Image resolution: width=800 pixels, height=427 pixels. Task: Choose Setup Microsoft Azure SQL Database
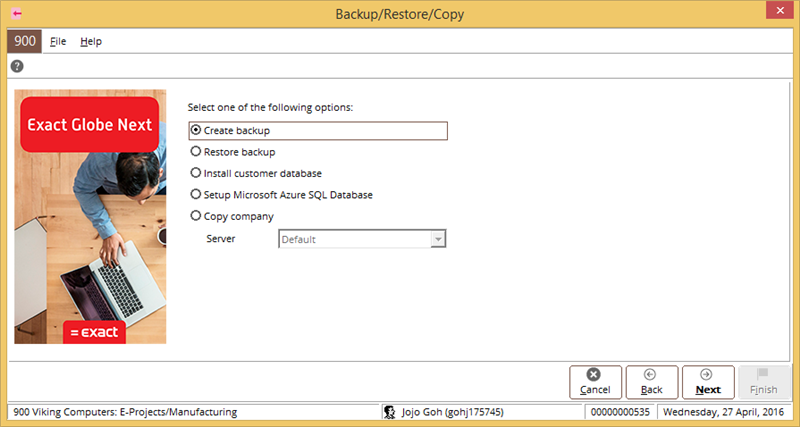[282, 195]
